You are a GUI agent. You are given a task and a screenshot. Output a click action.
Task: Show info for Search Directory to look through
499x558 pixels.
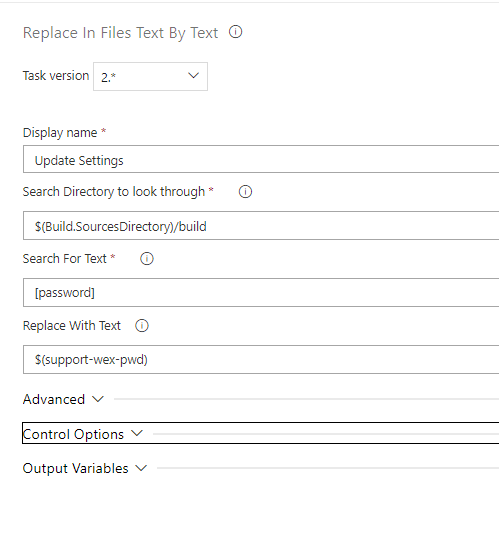245,192
